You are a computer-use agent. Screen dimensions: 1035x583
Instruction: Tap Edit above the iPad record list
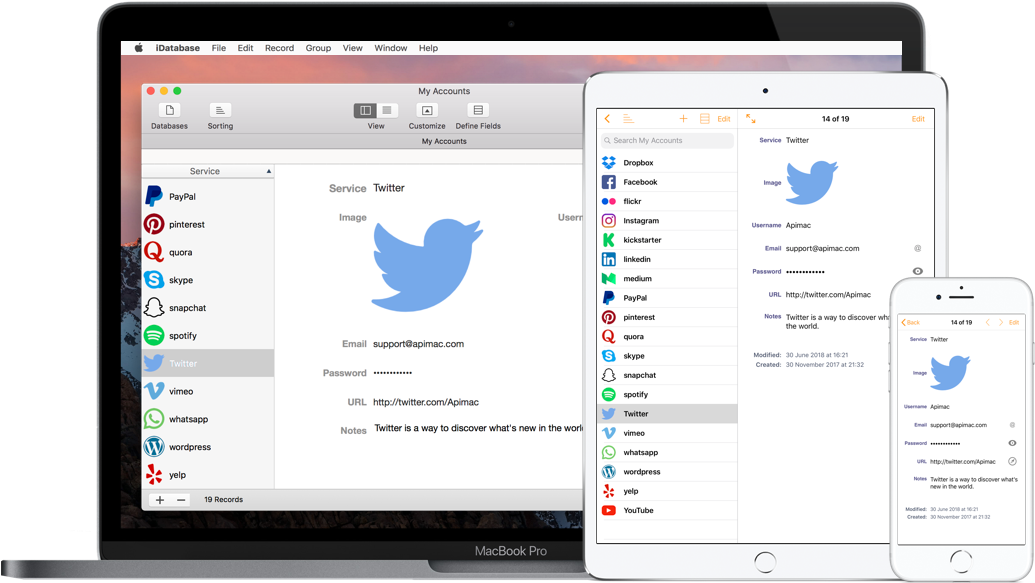coord(723,119)
